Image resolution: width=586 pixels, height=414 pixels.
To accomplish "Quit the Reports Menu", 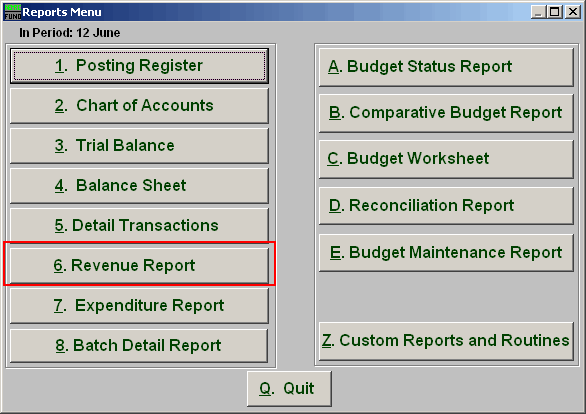I will [x=289, y=389].
